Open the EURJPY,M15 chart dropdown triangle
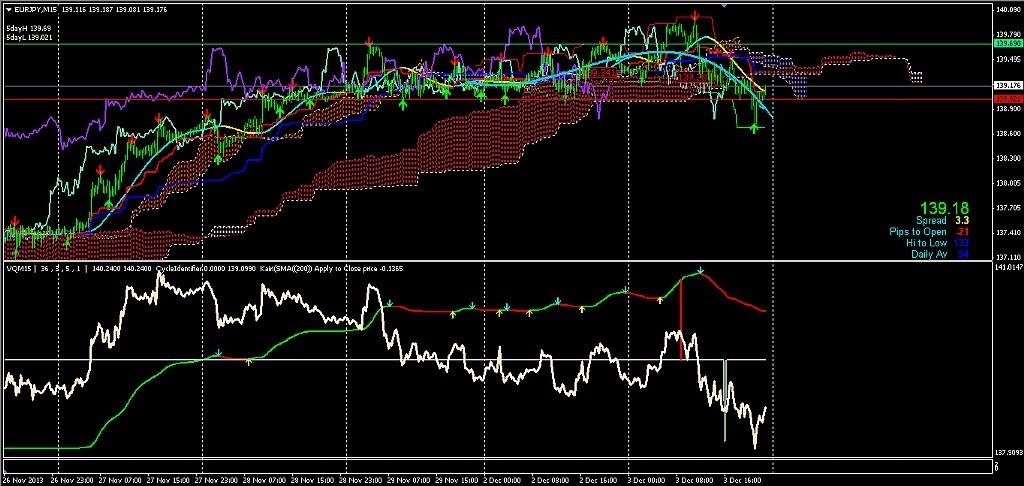The image size is (1024, 486). (x=8, y=9)
